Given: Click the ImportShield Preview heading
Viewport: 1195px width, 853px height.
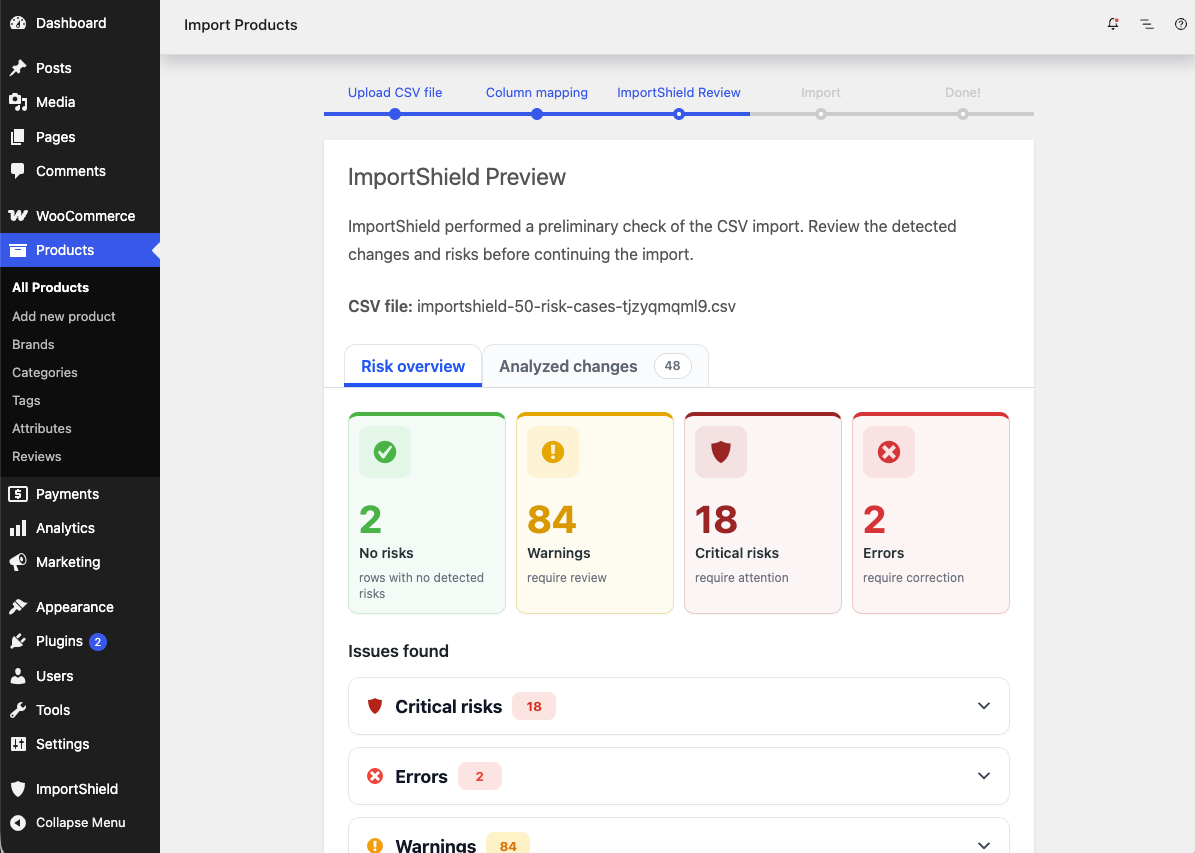Looking at the screenshot, I should pos(457,177).
